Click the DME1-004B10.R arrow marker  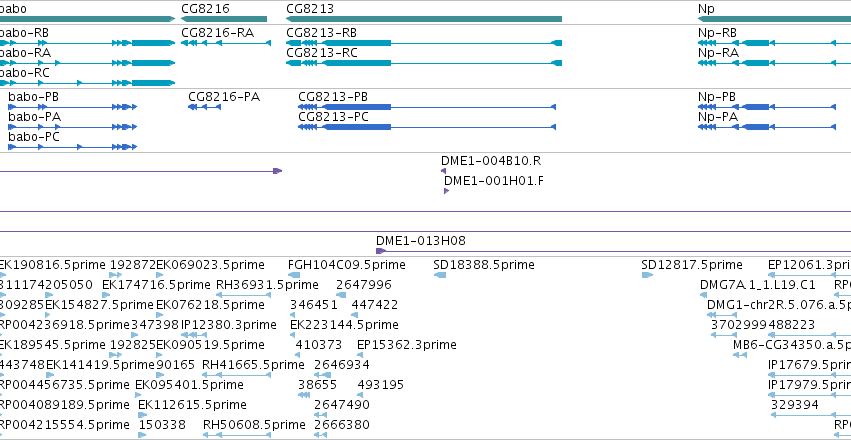point(443,171)
